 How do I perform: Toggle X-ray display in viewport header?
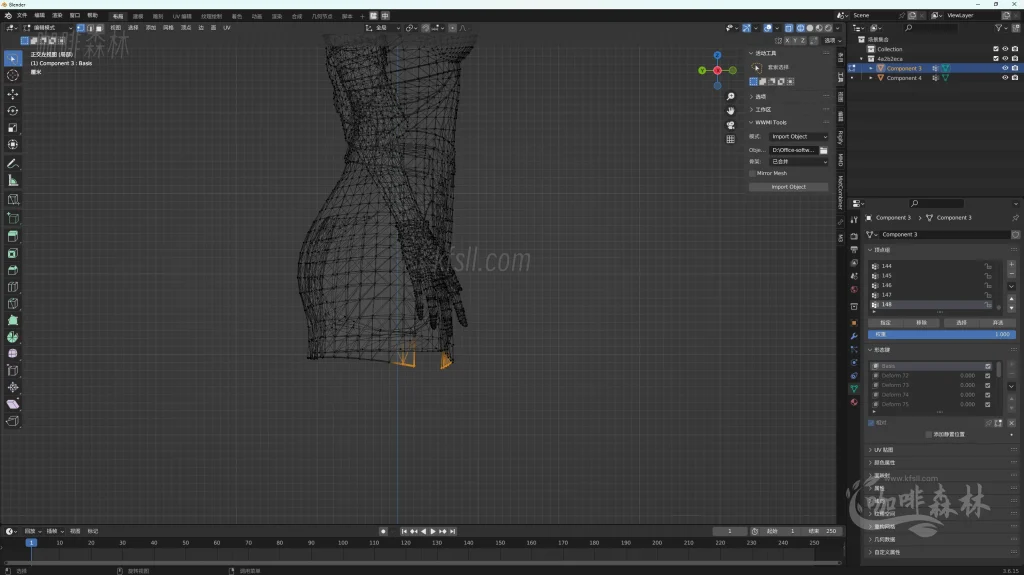788,28
